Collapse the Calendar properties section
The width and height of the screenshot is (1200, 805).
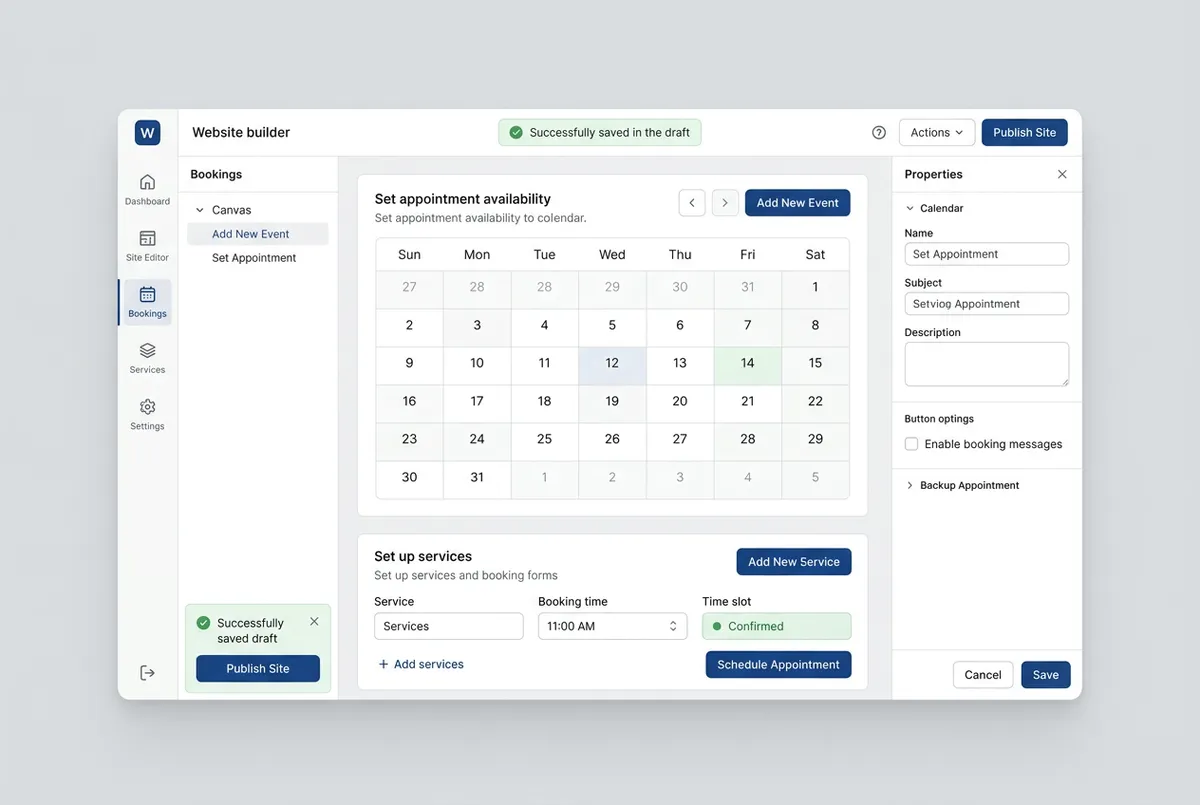[x=909, y=208]
